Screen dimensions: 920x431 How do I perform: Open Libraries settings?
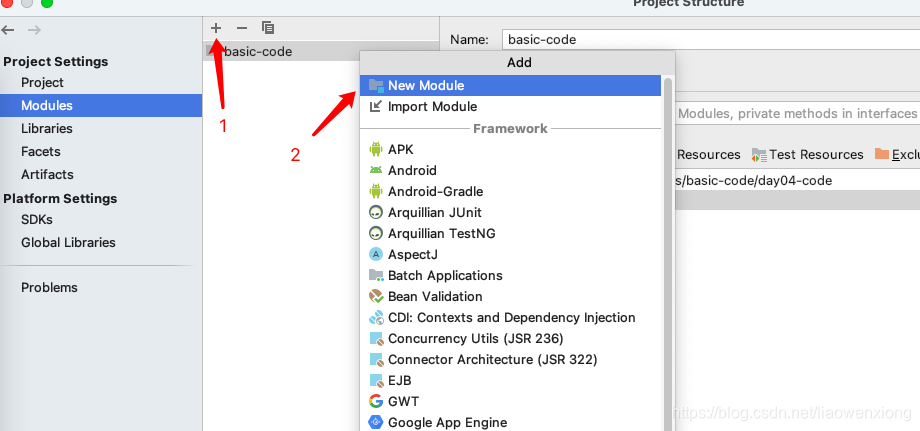[47, 128]
